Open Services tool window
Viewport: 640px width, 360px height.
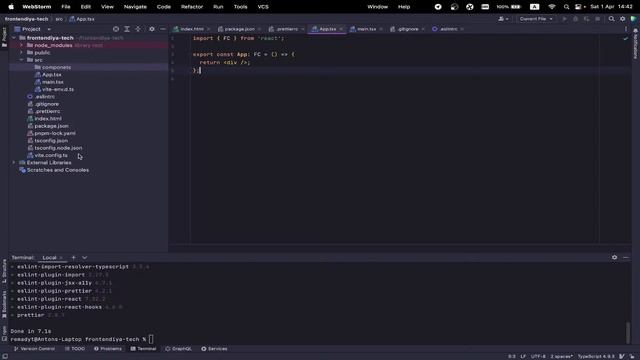[214, 349]
